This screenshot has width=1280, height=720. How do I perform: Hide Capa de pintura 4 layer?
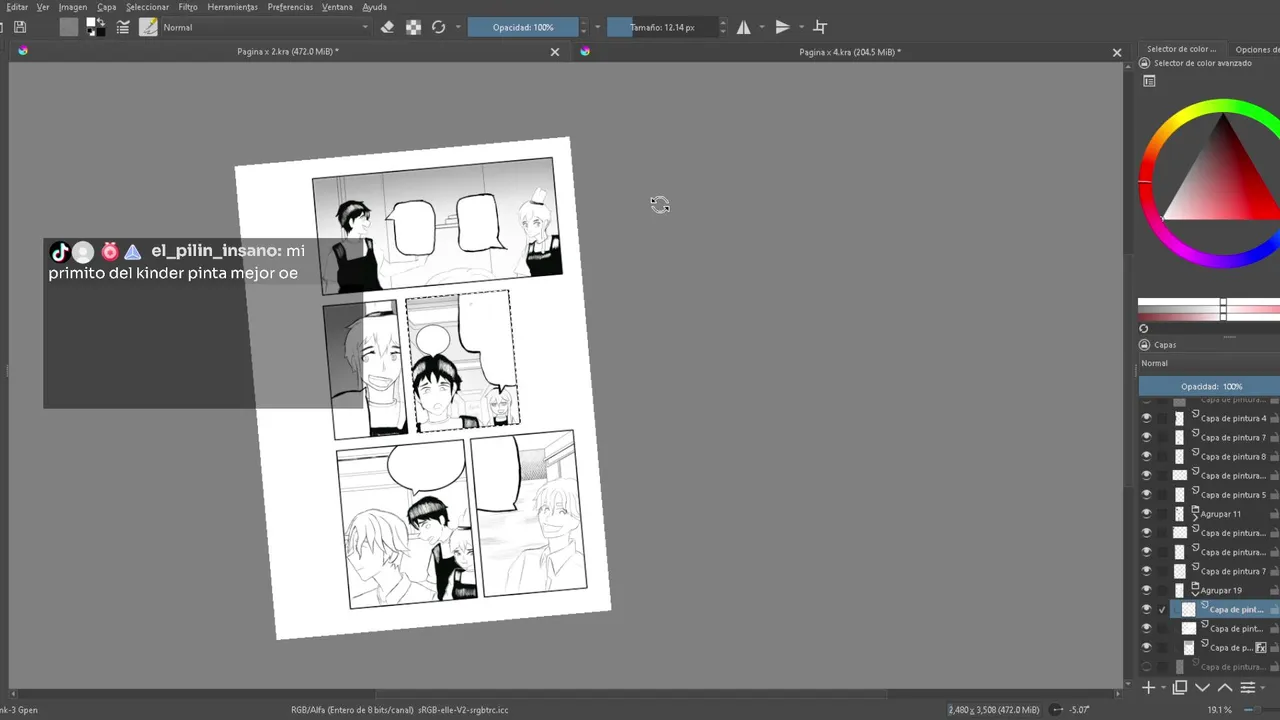1146,418
